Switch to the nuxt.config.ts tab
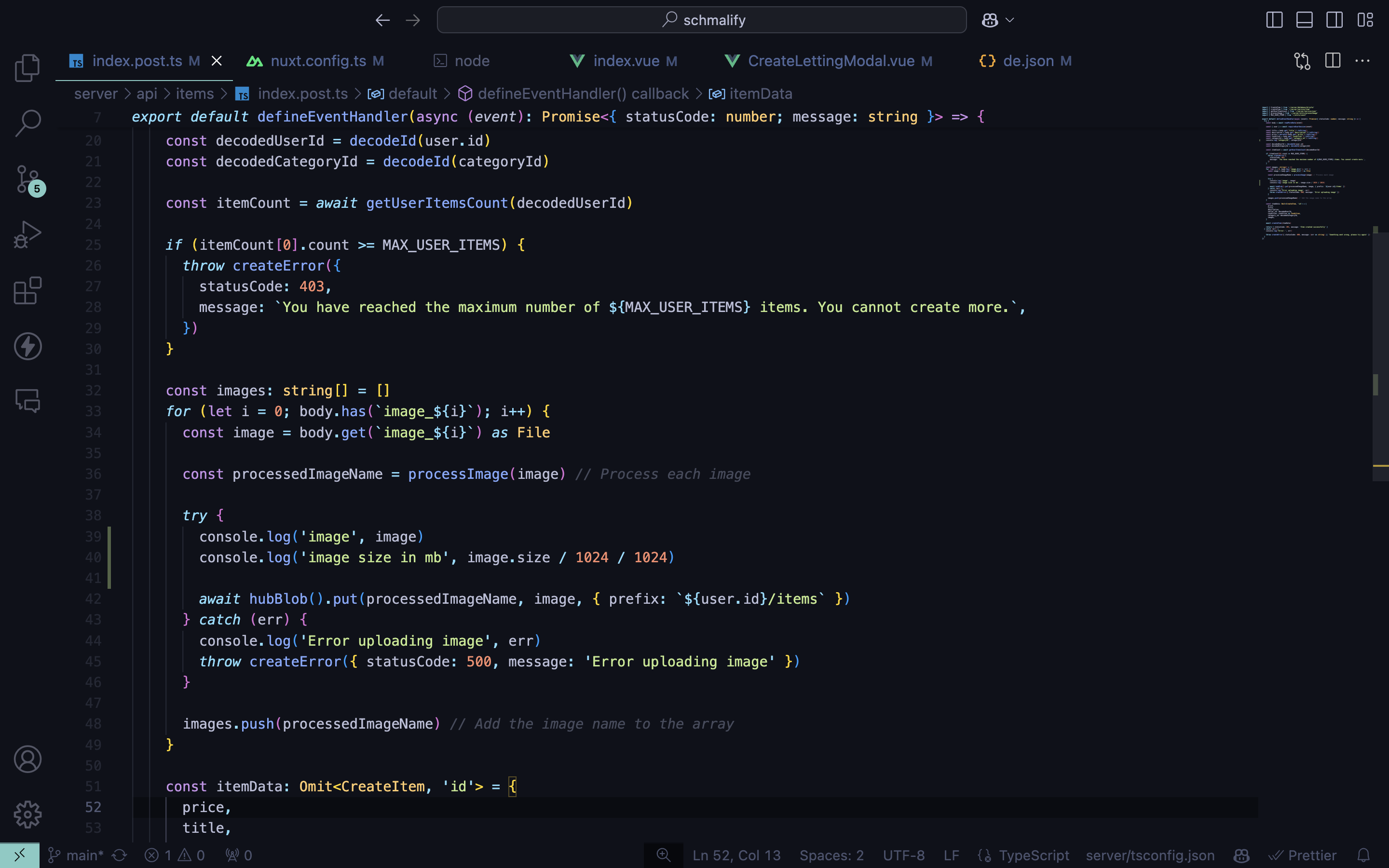This screenshot has height=868, width=1389. click(x=318, y=61)
